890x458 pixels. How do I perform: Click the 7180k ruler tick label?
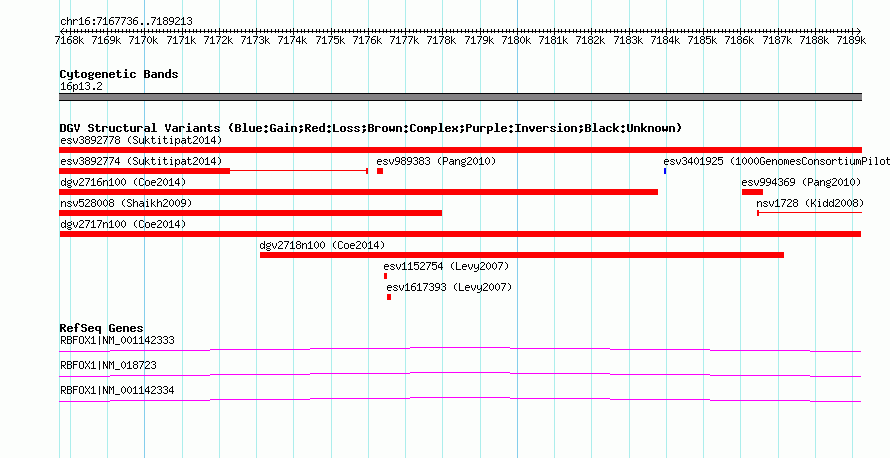pos(517,40)
